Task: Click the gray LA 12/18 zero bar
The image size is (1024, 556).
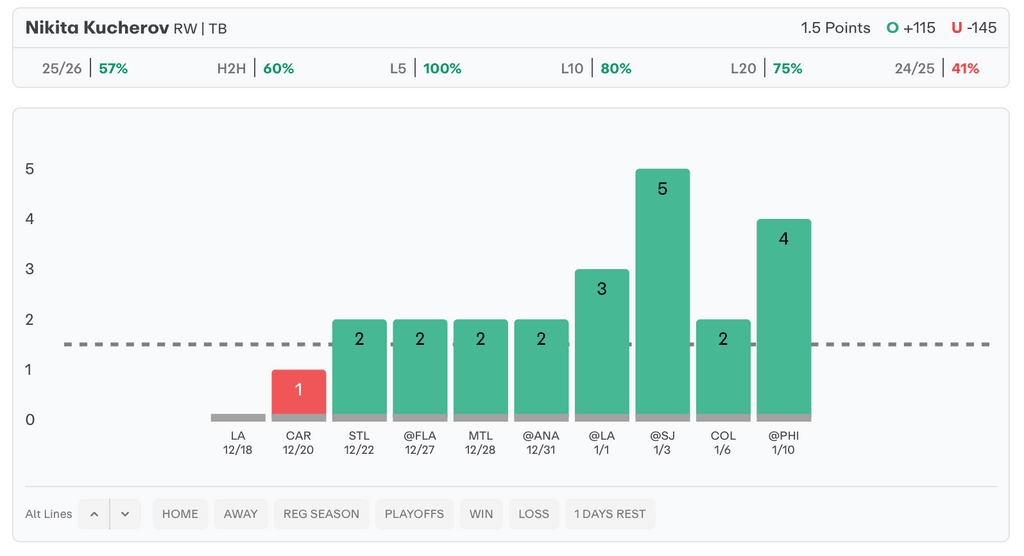Action: tap(238, 417)
